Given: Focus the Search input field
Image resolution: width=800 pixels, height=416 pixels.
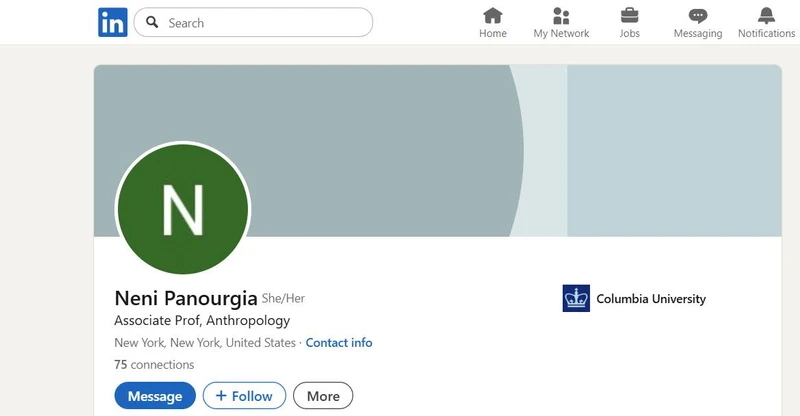Looking at the screenshot, I should pyautogui.click(x=253, y=22).
